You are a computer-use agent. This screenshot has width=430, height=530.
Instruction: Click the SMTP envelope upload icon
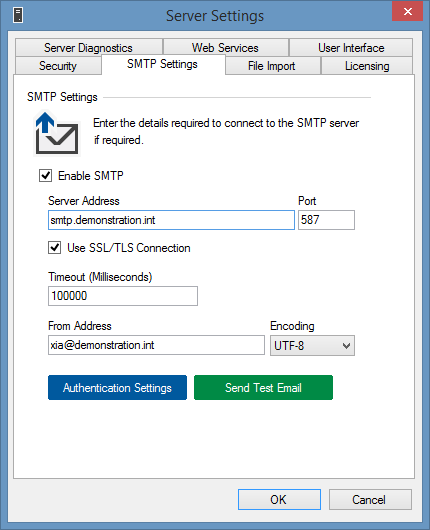click(57, 133)
